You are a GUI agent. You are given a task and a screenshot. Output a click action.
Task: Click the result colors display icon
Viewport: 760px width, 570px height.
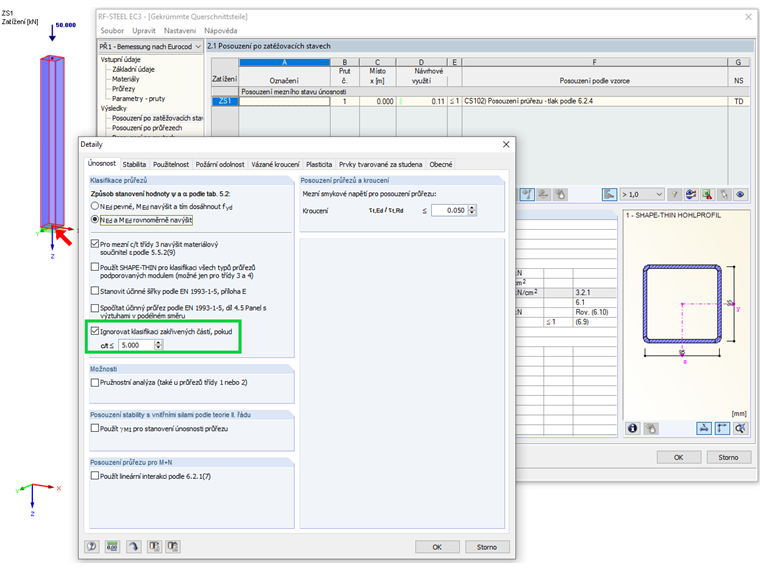point(691,194)
